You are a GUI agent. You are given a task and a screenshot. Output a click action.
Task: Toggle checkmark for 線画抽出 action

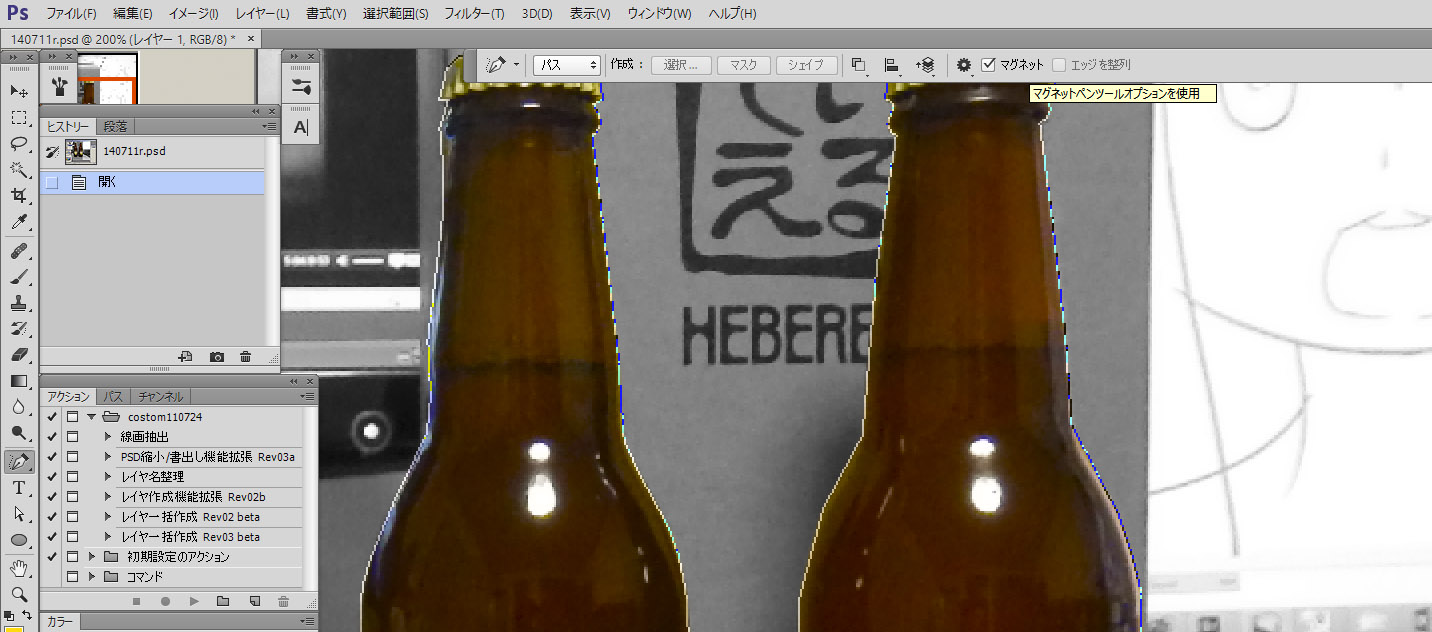pos(52,436)
